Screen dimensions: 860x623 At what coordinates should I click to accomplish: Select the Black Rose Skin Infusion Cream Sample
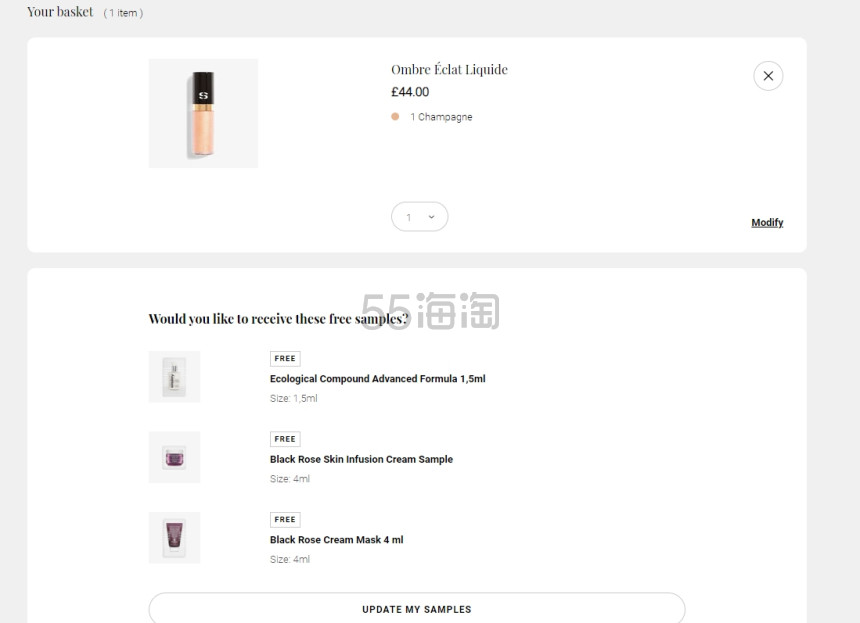coord(360,459)
